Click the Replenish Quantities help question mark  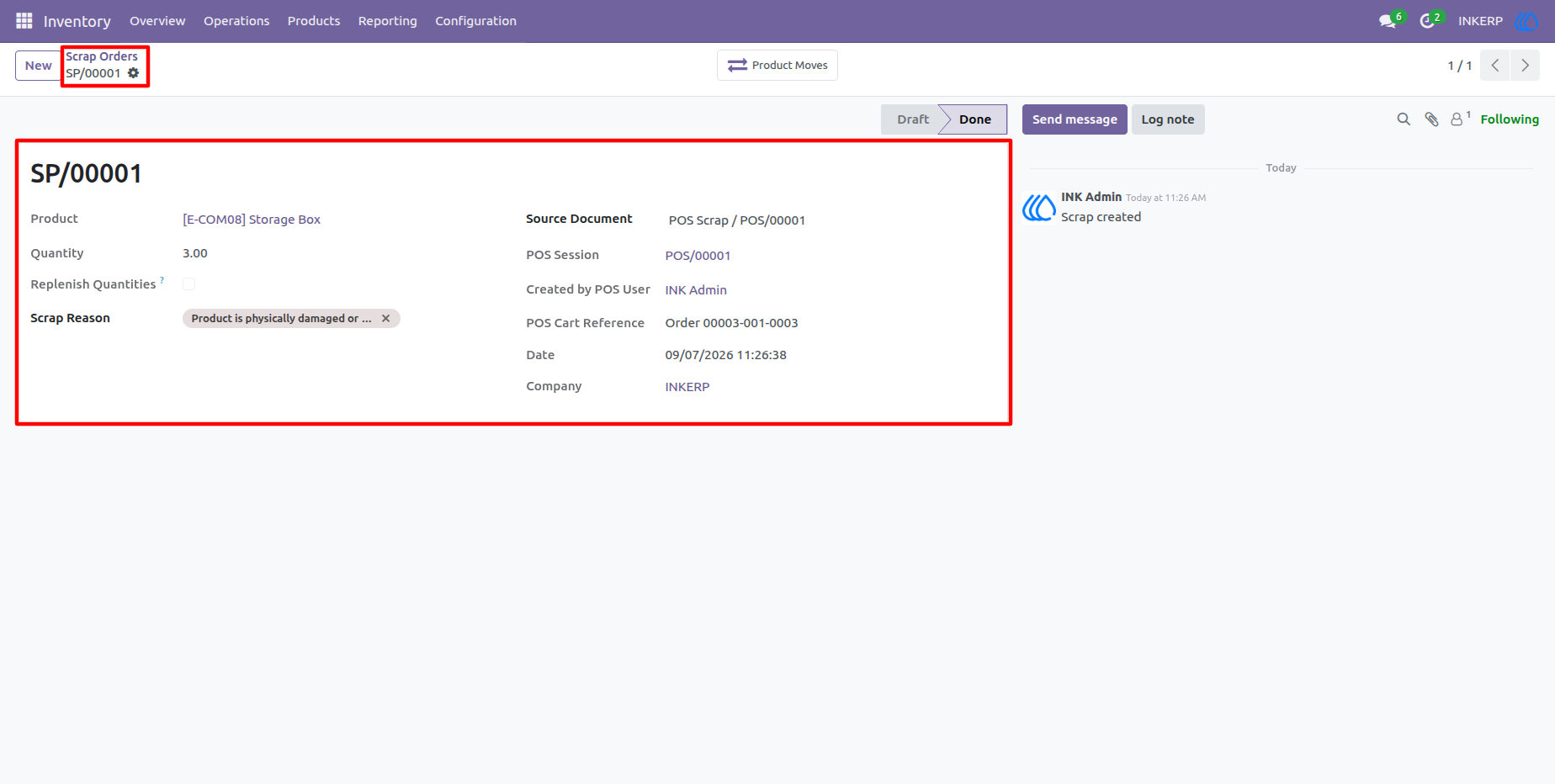(162, 280)
